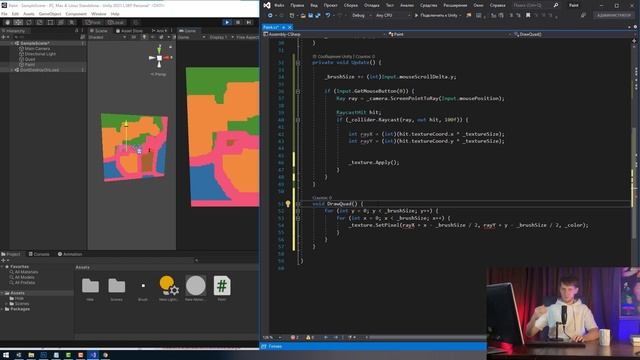Switch to the Scene tab
Viewport: 640px width, 360px height.
pyautogui.click(x=99, y=31)
